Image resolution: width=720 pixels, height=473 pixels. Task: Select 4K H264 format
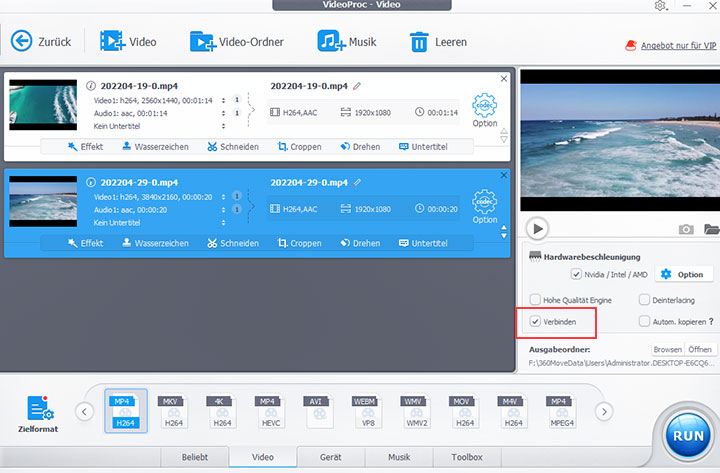point(222,411)
